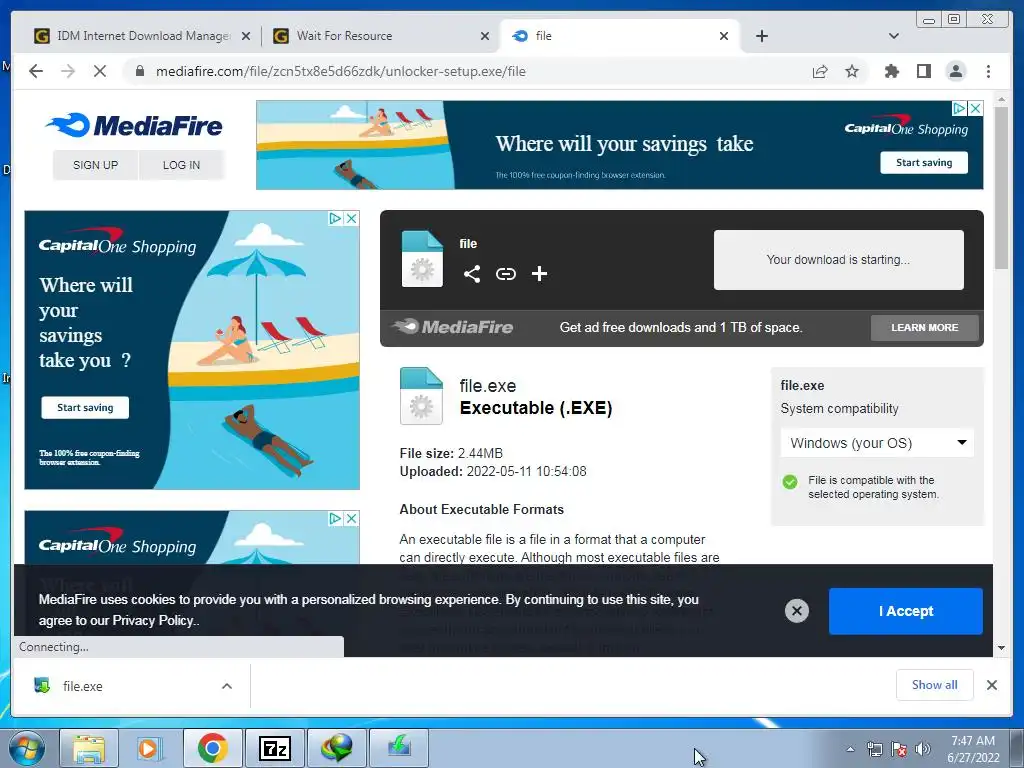Click the scrollbar down arrow
Viewport: 1024px width, 768px height.
1002,648
